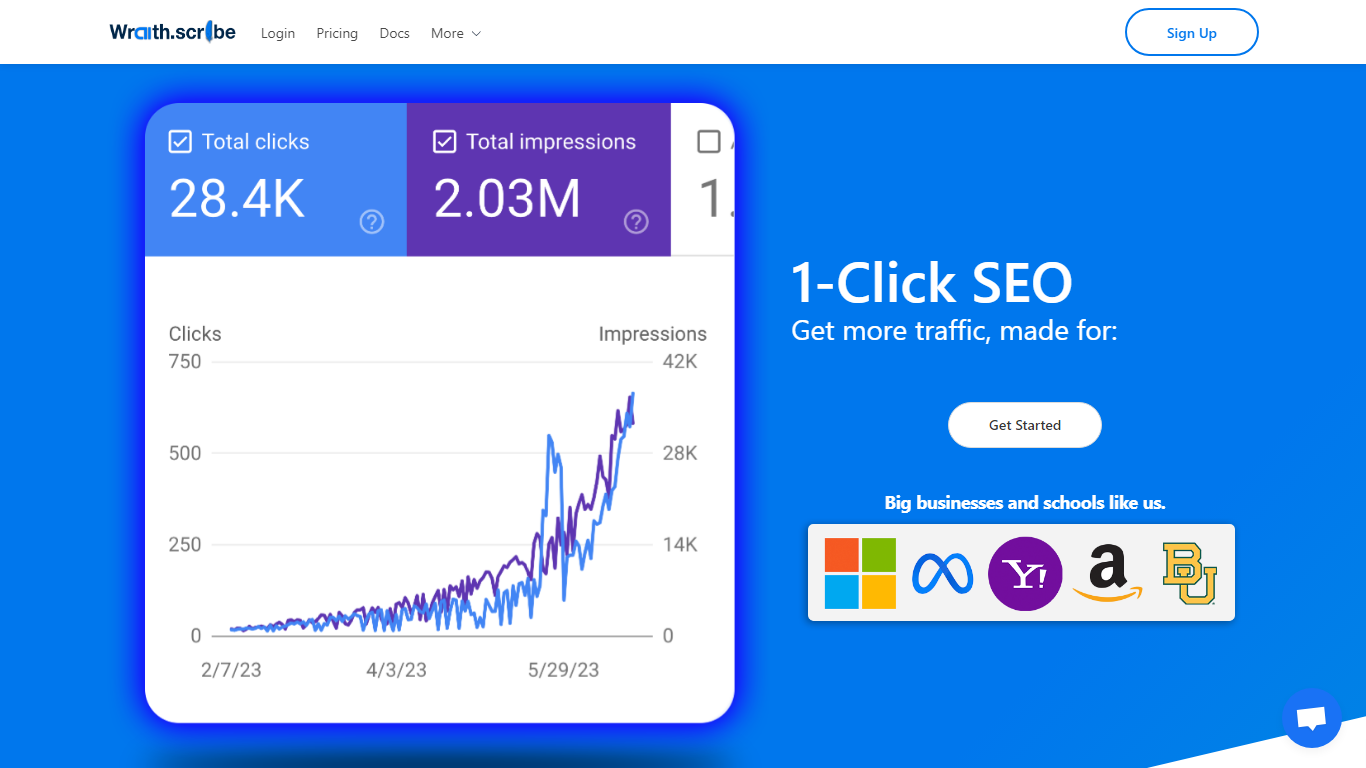Click the Sign Up button

click(x=1191, y=33)
